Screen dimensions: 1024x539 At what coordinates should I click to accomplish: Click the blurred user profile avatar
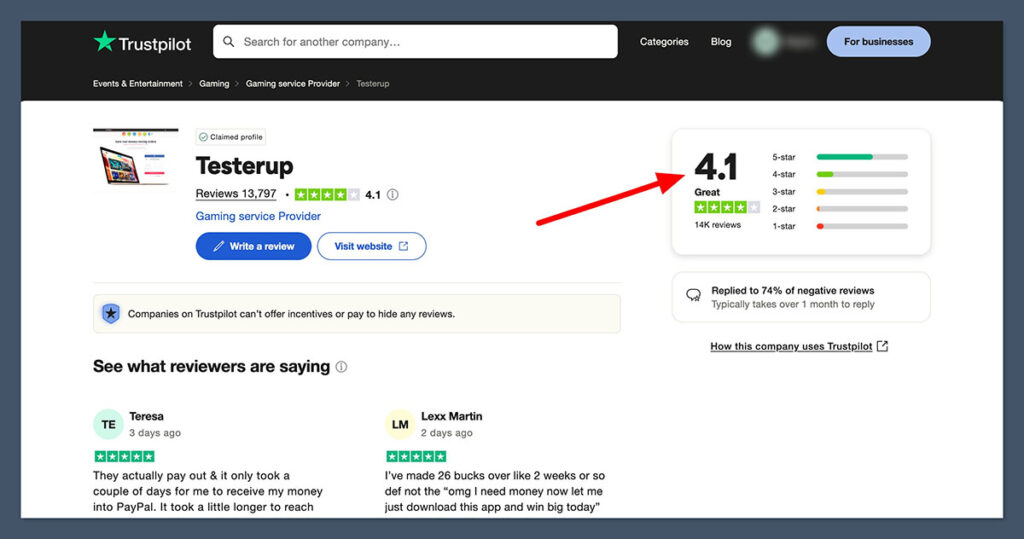click(x=765, y=42)
